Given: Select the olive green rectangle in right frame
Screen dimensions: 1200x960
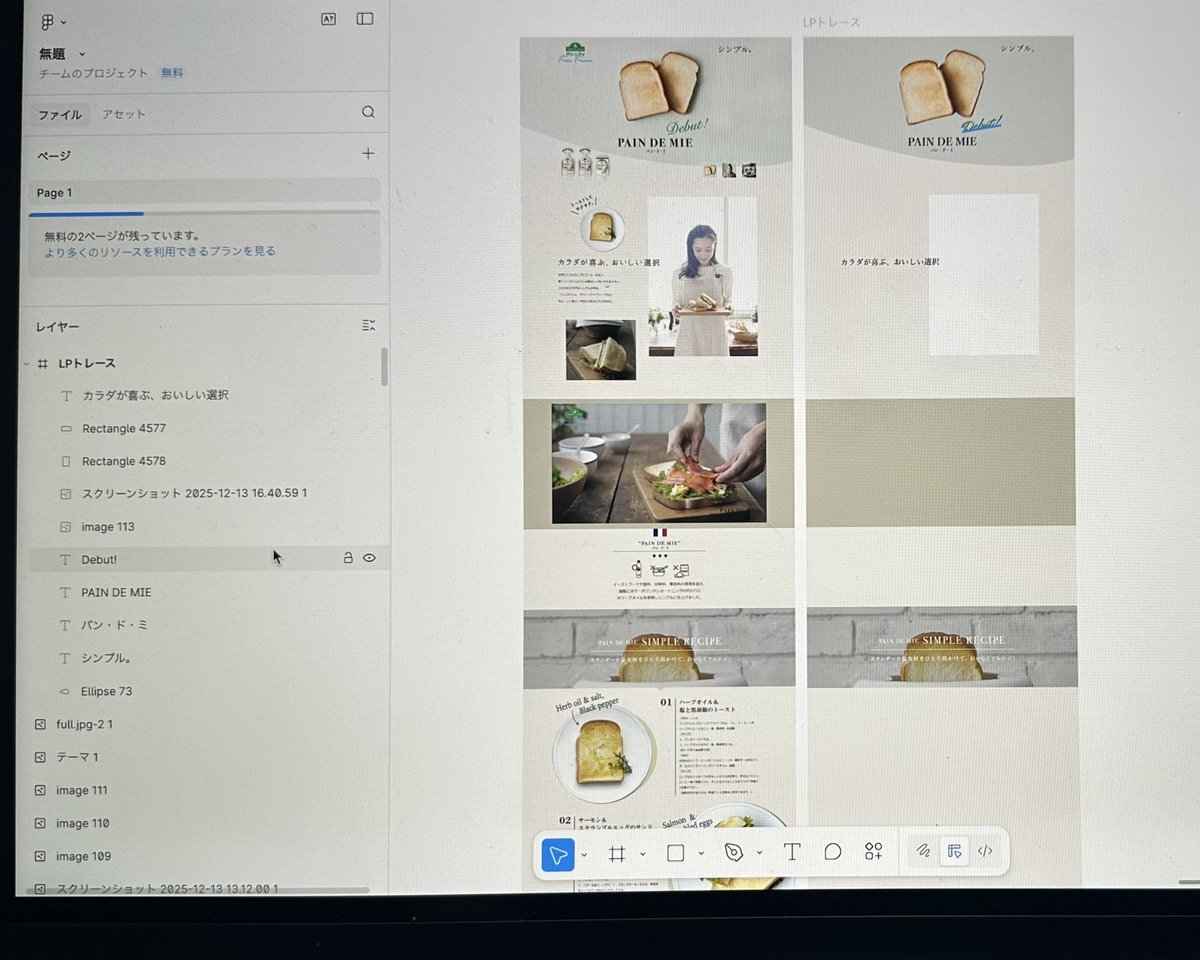Looking at the screenshot, I should (x=941, y=462).
